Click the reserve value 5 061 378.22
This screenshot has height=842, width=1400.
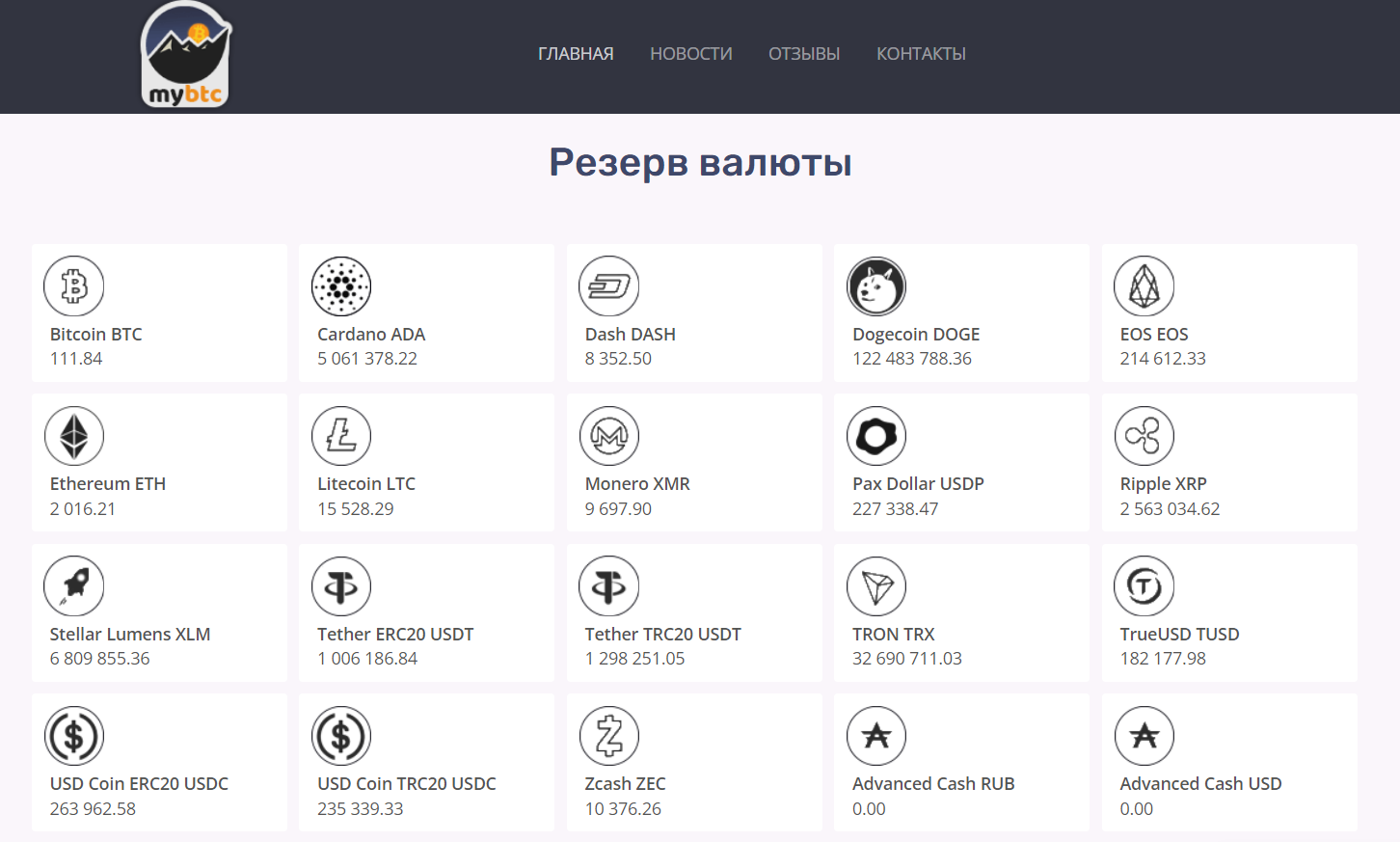coord(367,359)
